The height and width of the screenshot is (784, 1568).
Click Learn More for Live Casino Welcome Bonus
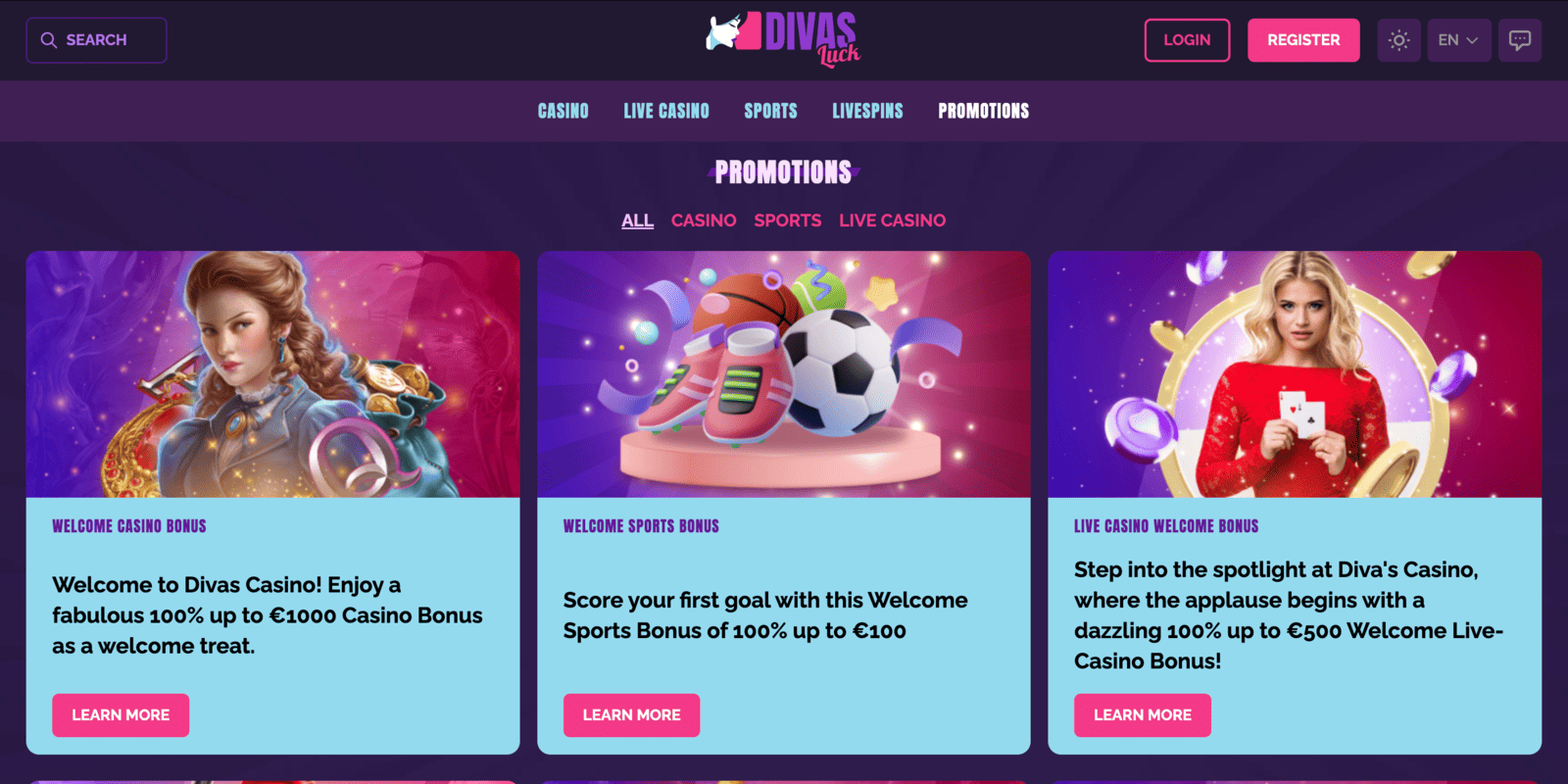coord(1143,715)
